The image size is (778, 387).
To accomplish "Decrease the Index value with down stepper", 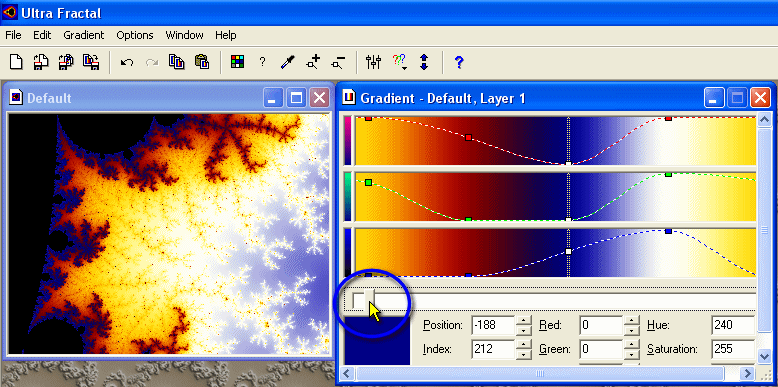I will coord(523,354).
